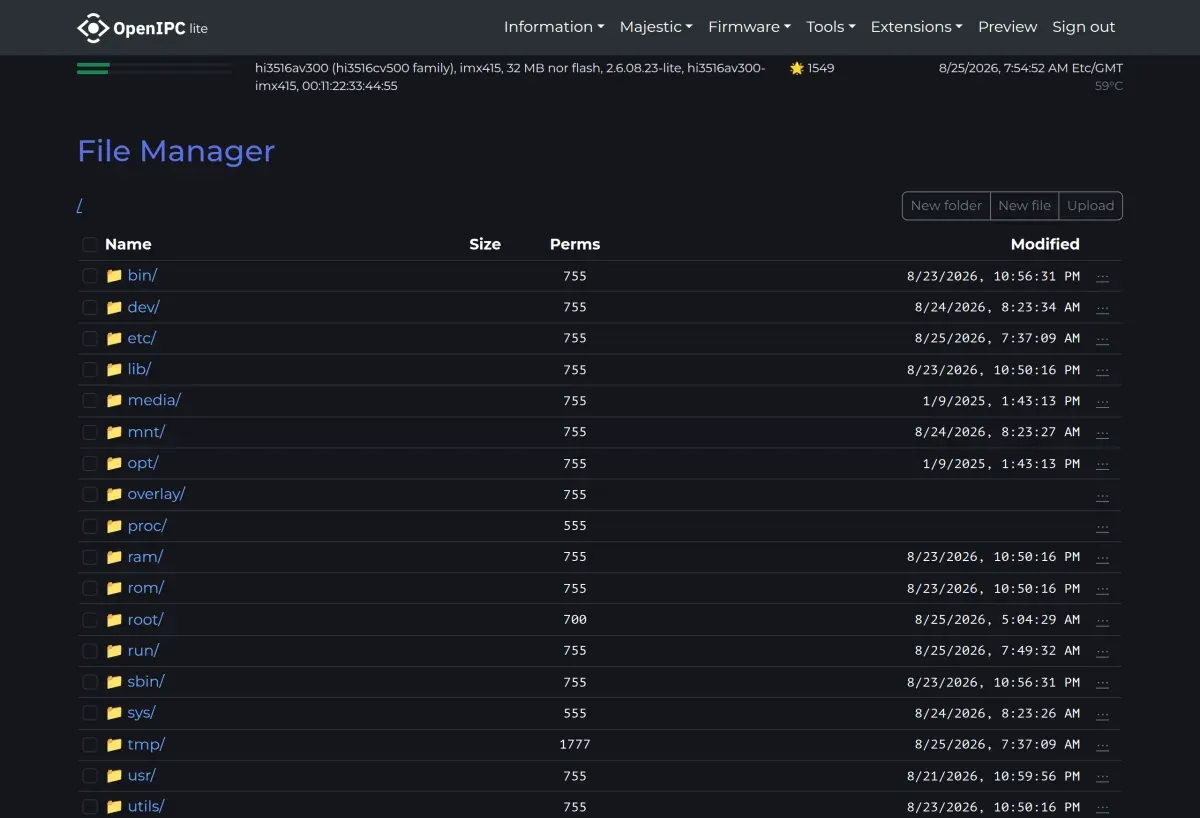This screenshot has height=818, width=1200.
Task: Click the mnt/ folder icon
Action: 114,432
